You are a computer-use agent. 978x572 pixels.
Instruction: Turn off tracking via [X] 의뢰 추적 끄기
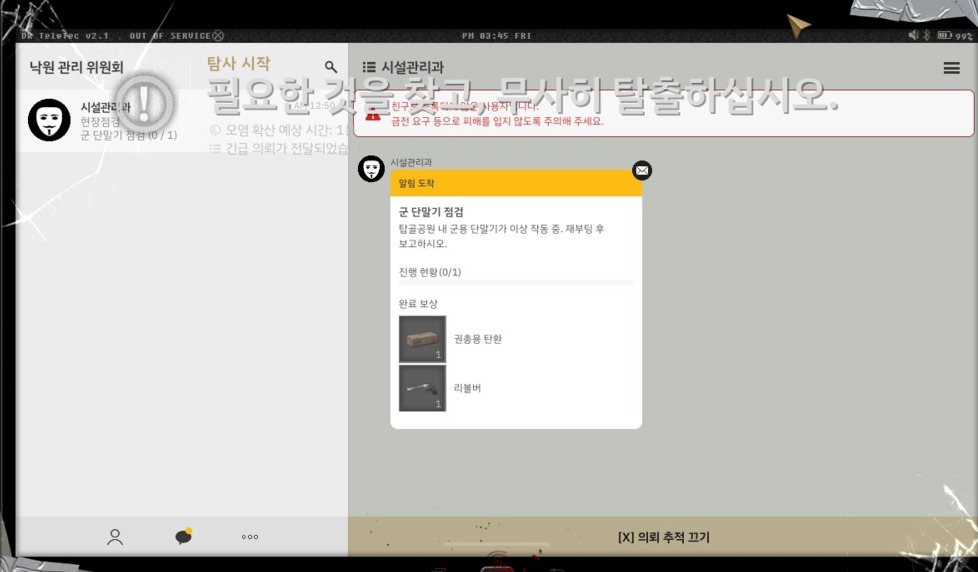[x=664, y=537]
